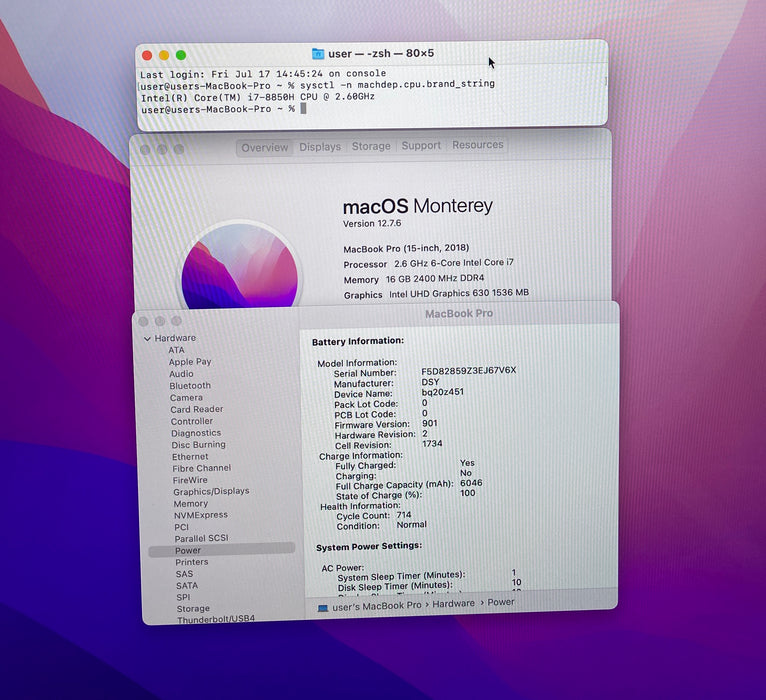The width and height of the screenshot is (766, 700).
Task: Click the green zoom button on Terminal
Action: [x=181, y=55]
